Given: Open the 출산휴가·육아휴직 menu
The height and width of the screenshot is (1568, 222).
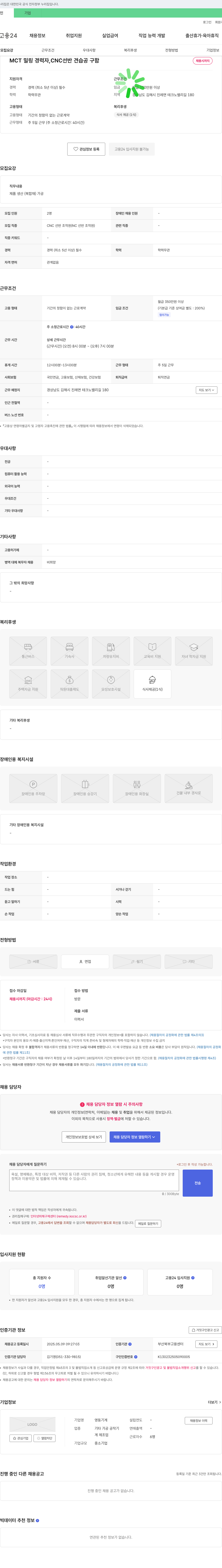Looking at the screenshot, I should pos(202,36).
